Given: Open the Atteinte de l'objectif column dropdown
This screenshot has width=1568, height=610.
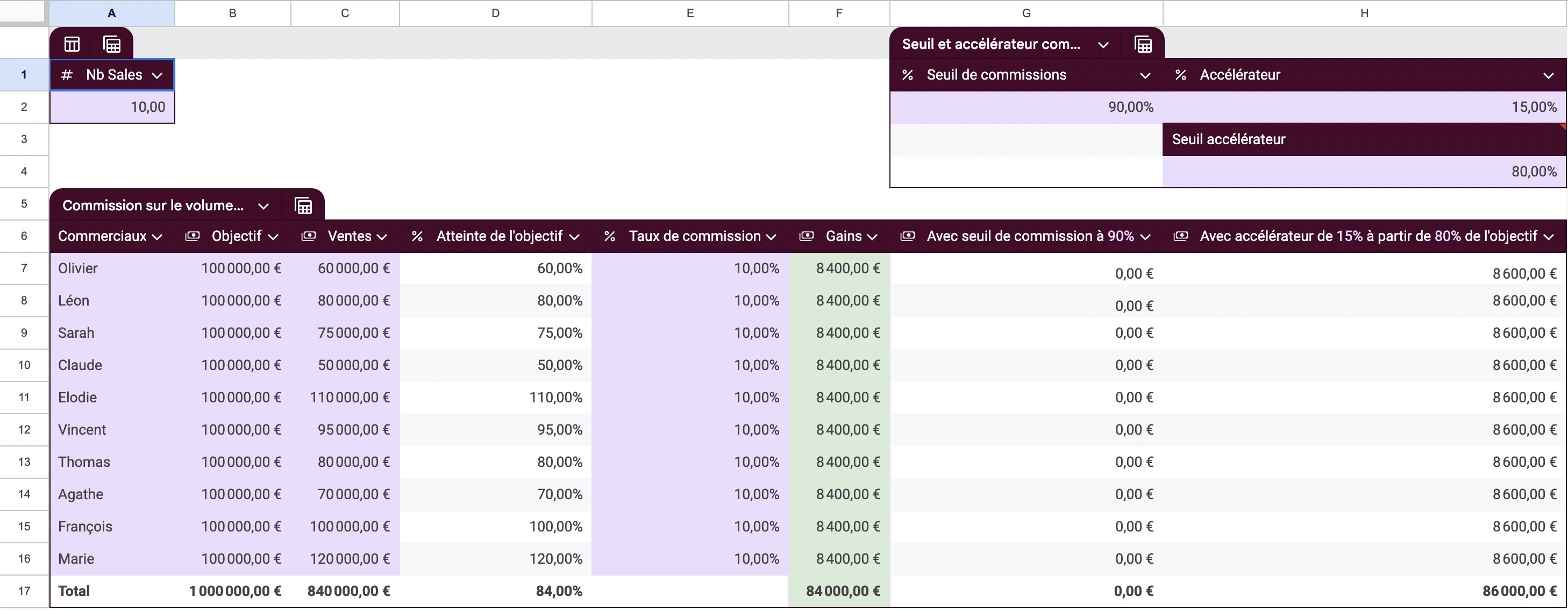Looking at the screenshot, I should pos(574,237).
